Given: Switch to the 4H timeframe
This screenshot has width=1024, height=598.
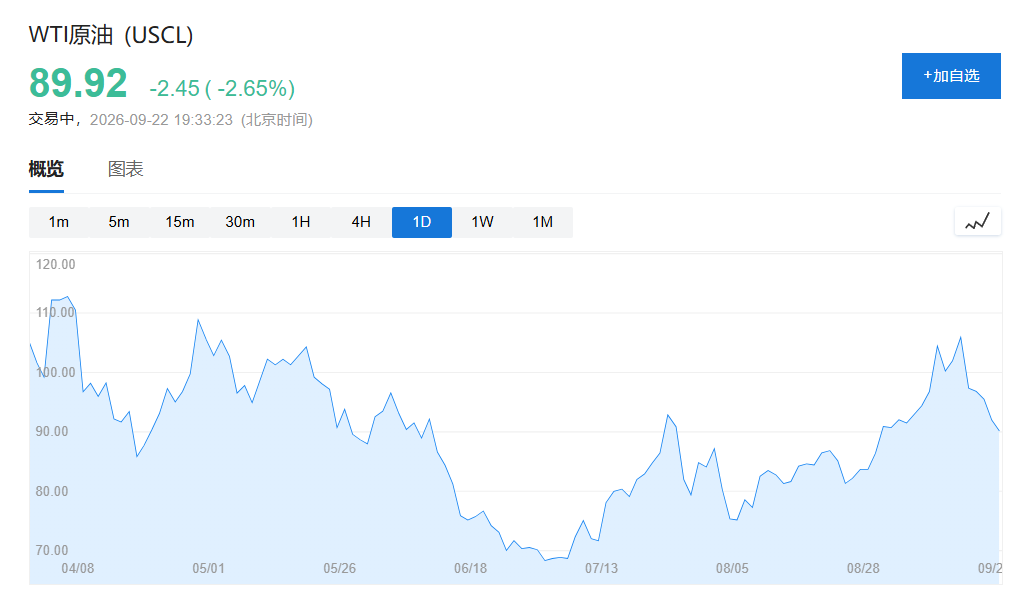Looking at the screenshot, I should tap(361, 222).
